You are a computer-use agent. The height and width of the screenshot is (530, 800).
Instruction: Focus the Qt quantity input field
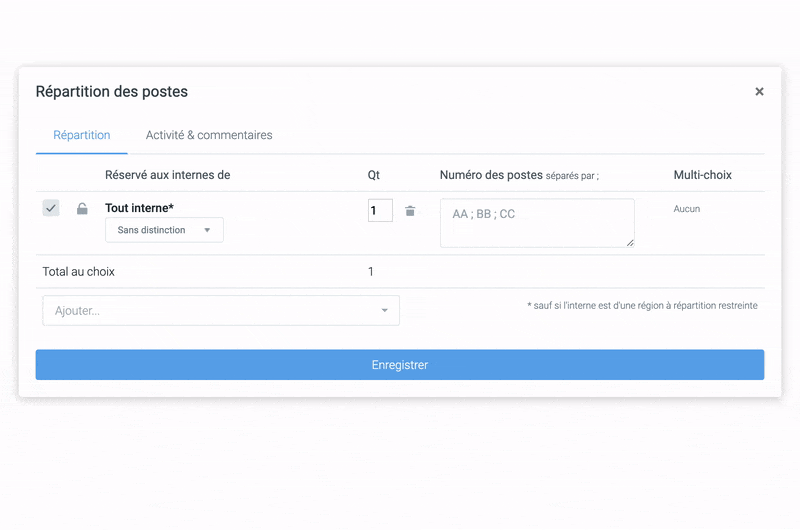[x=380, y=211]
